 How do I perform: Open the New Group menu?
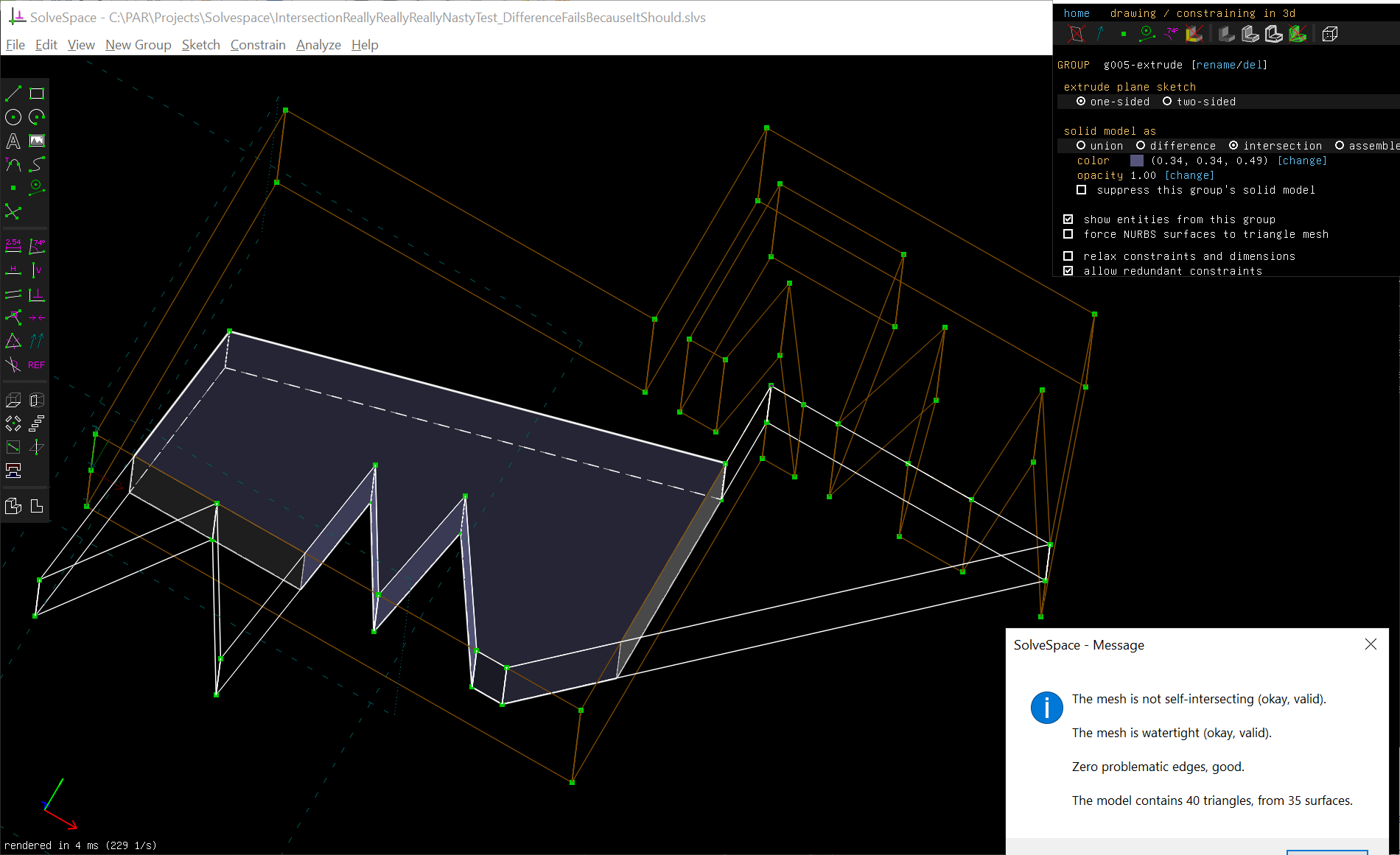pyautogui.click(x=138, y=45)
